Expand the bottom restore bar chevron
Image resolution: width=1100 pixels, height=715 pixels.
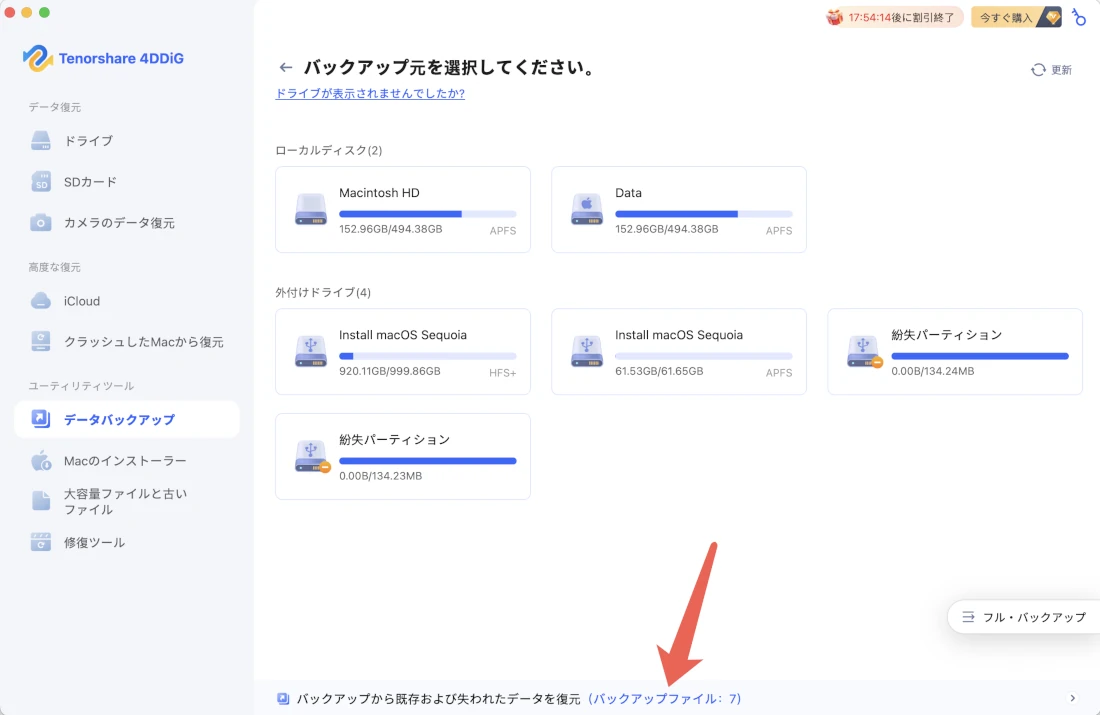(x=1073, y=698)
